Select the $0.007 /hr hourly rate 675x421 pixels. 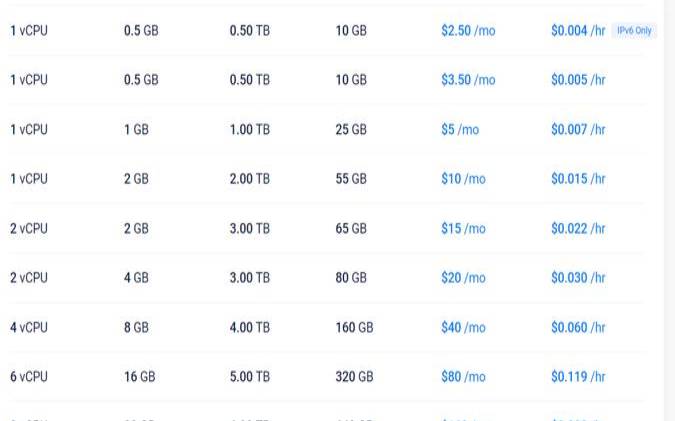(x=578, y=129)
